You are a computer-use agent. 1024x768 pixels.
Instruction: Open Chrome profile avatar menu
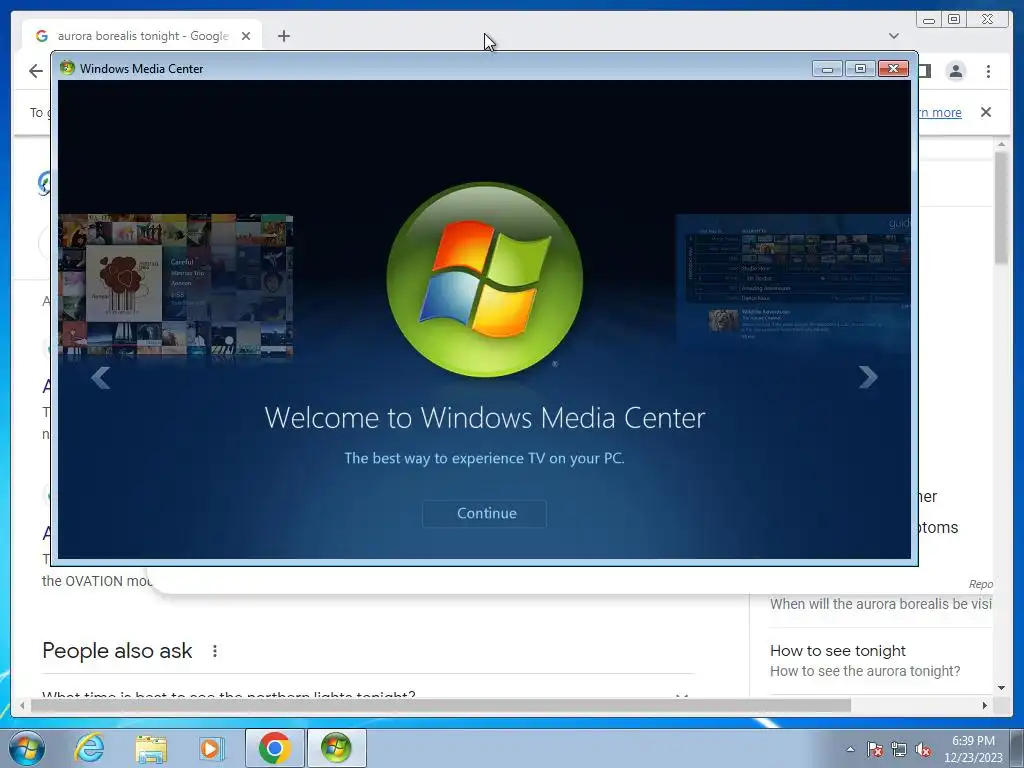point(956,71)
